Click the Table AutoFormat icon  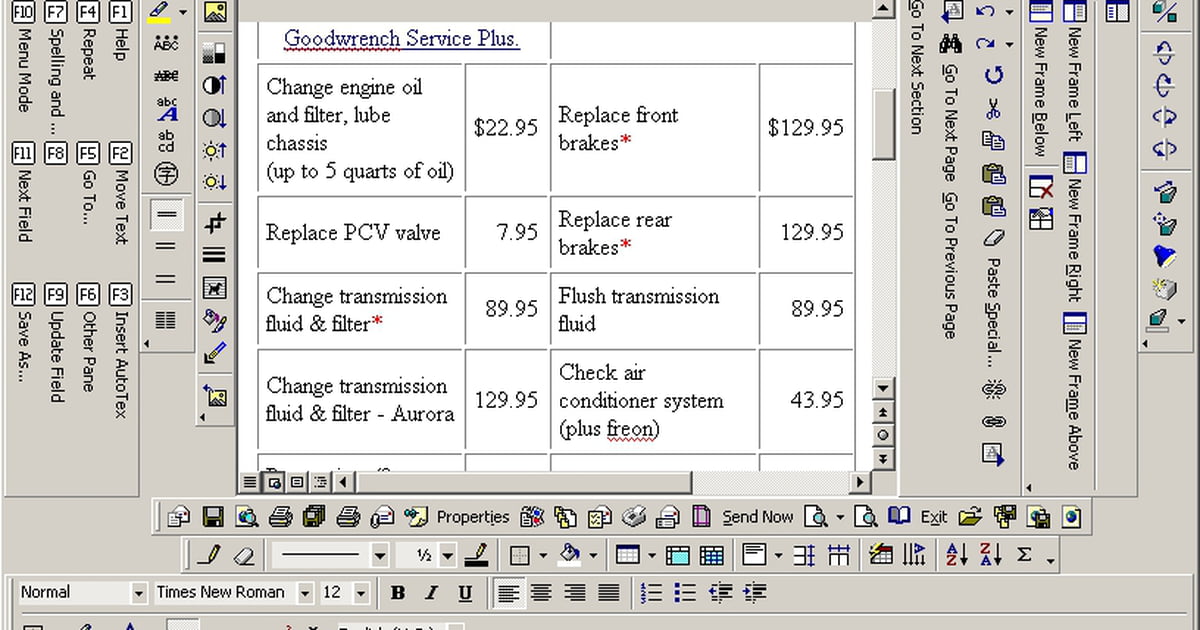click(881, 555)
